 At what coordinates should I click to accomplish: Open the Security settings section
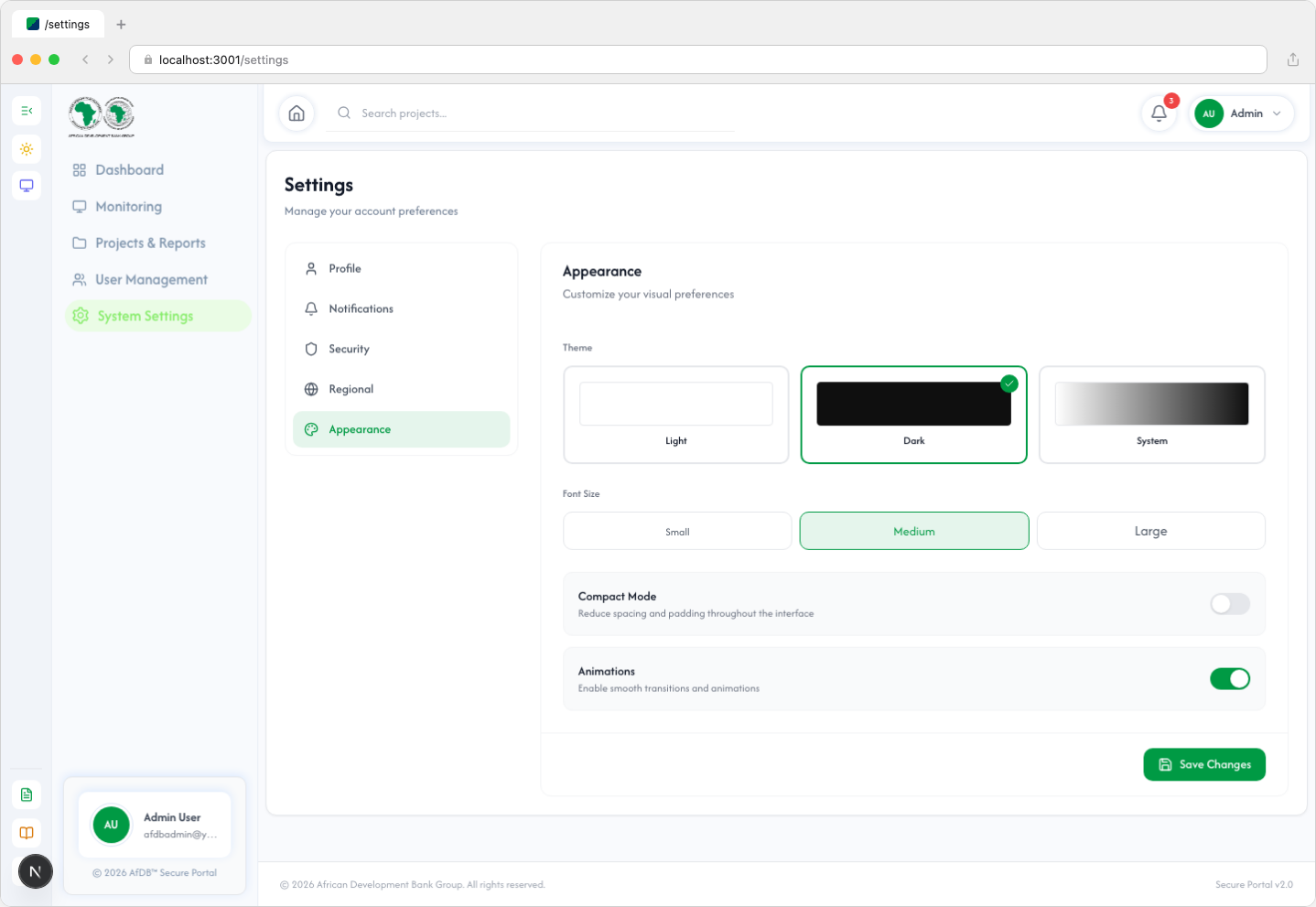(x=401, y=350)
